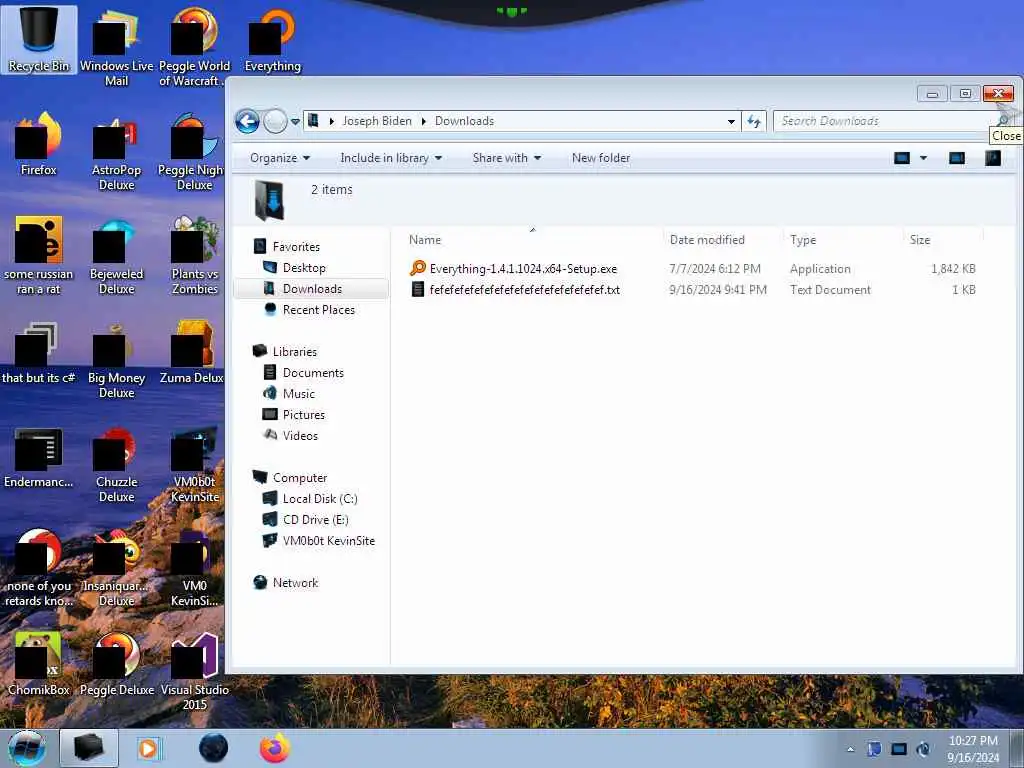This screenshot has width=1024, height=768.
Task: Open AstroPop Deluxe desktop shortcut
Action: point(116,152)
